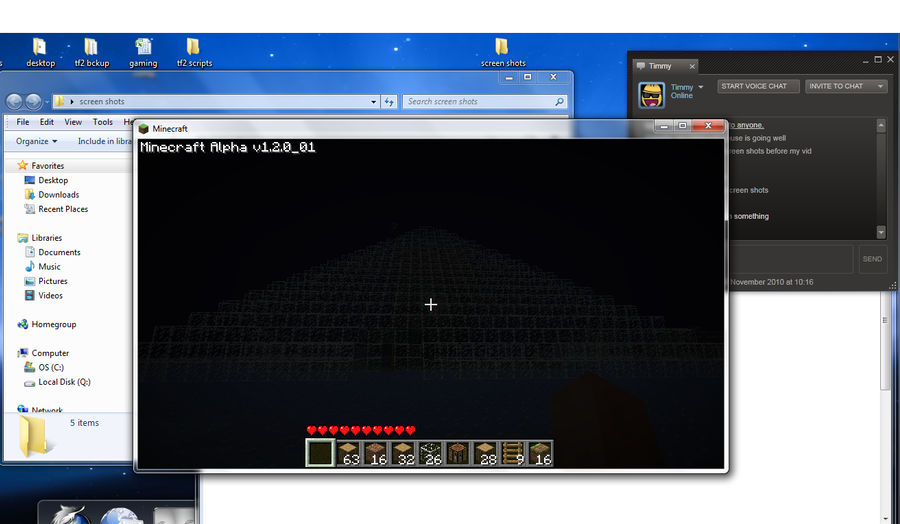Select OS (C:) drive
The image size is (900, 524).
pyautogui.click(x=51, y=367)
